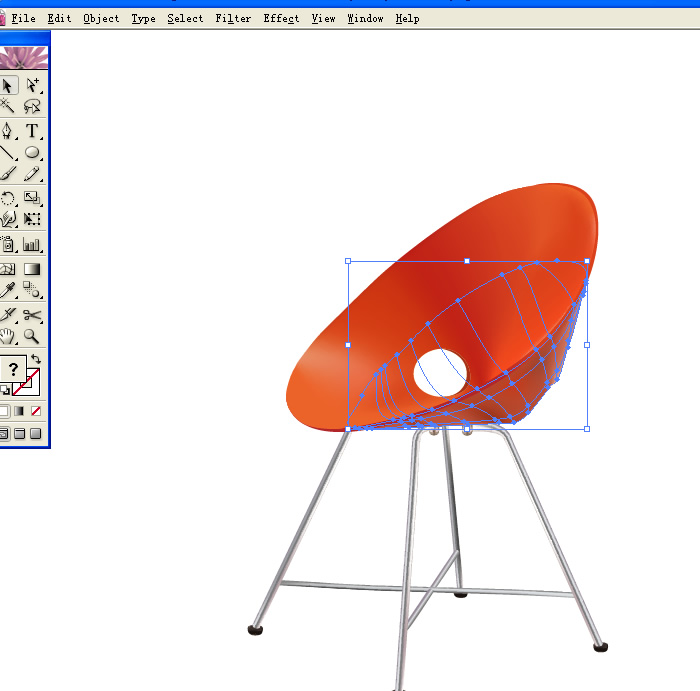Viewport: 700px width, 691px height.
Task: Click the bottom-center bounding box handle
Action: 467,429
